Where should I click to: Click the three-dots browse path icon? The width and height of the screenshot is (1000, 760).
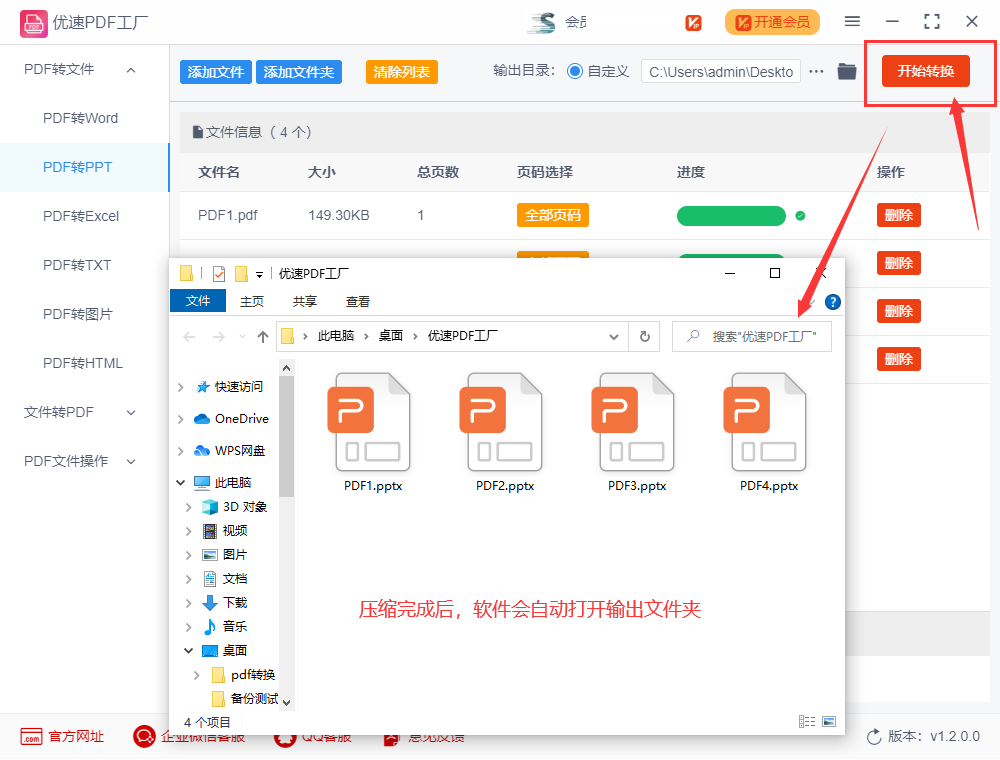816,71
